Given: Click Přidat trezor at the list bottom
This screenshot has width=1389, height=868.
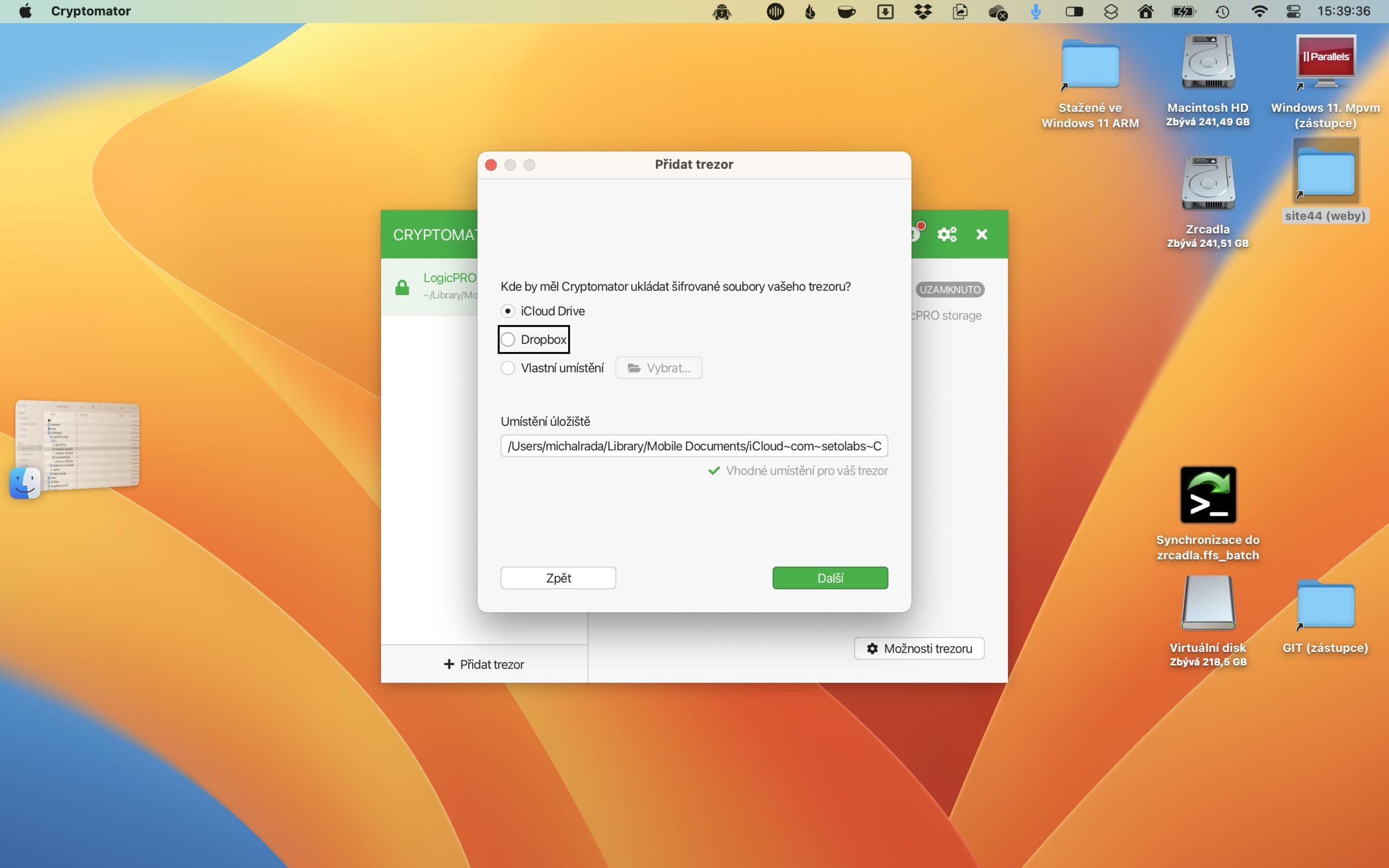Looking at the screenshot, I should point(484,664).
